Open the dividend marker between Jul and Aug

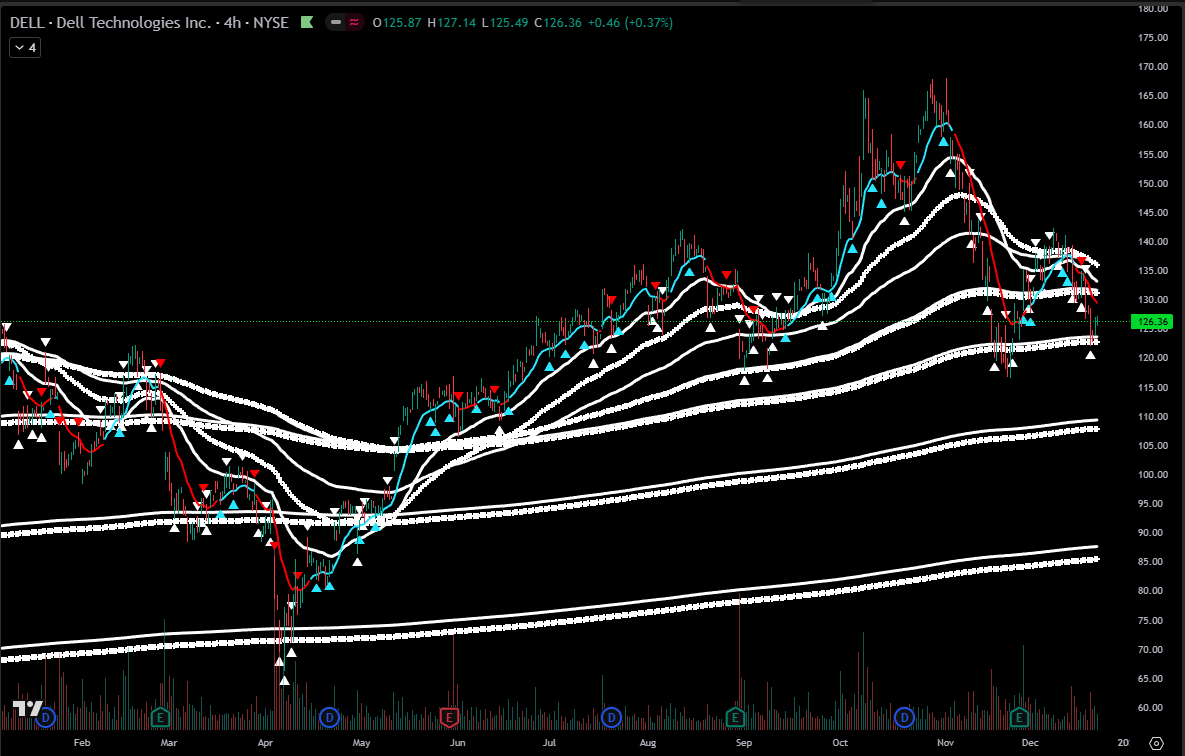coord(611,717)
